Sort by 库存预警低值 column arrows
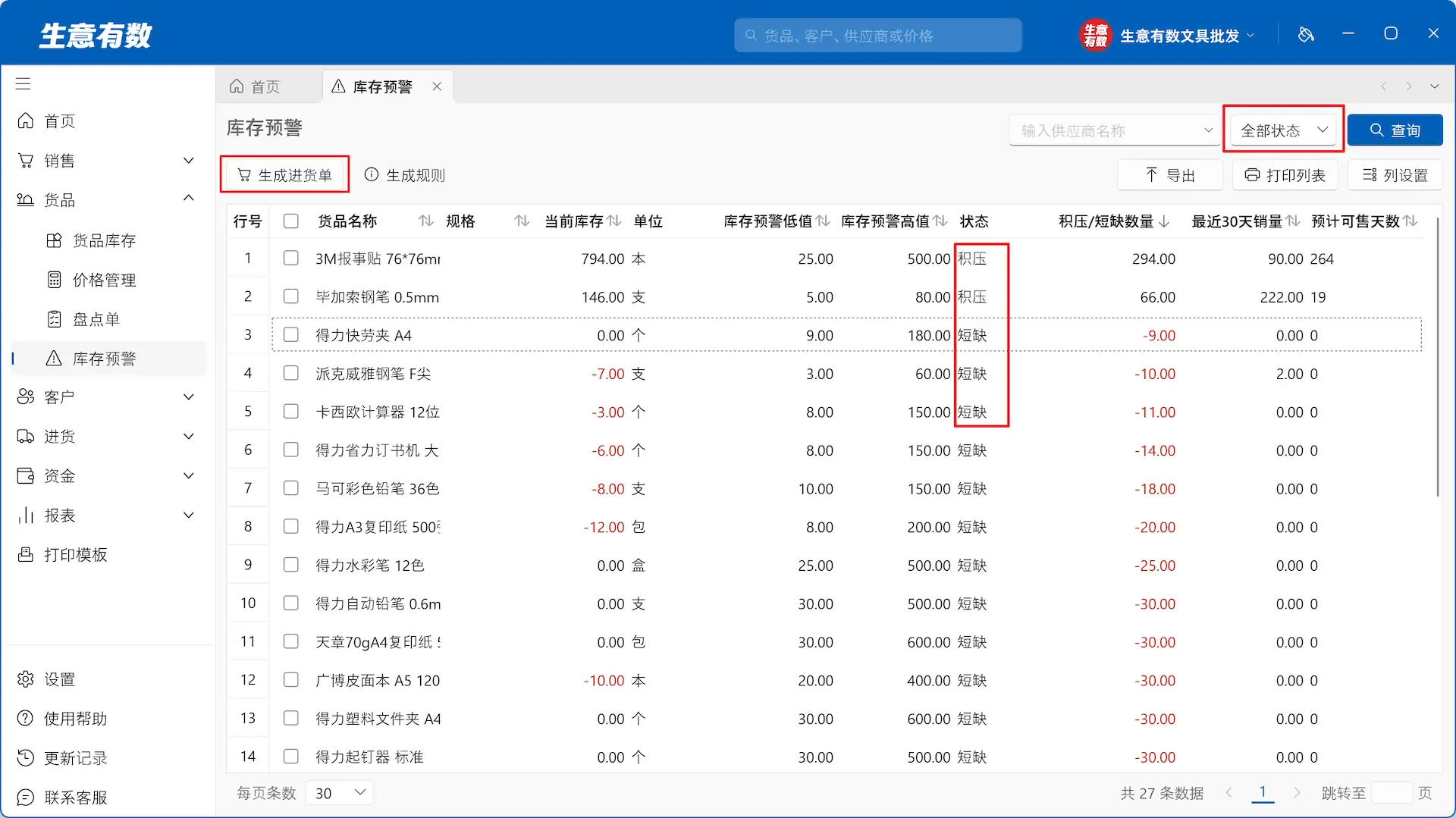 (x=823, y=221)
